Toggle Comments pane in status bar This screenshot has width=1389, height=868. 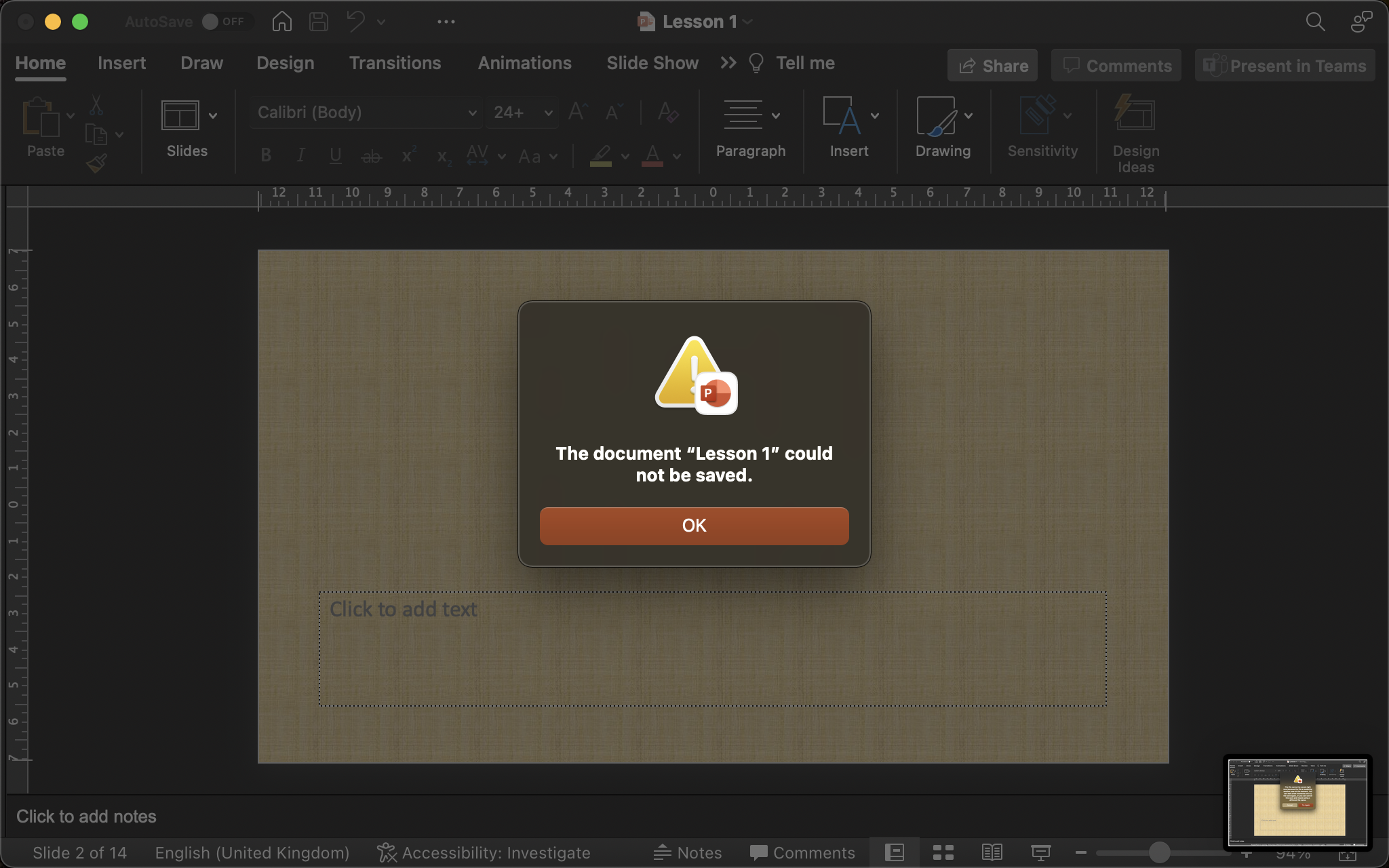coord(802,852)
